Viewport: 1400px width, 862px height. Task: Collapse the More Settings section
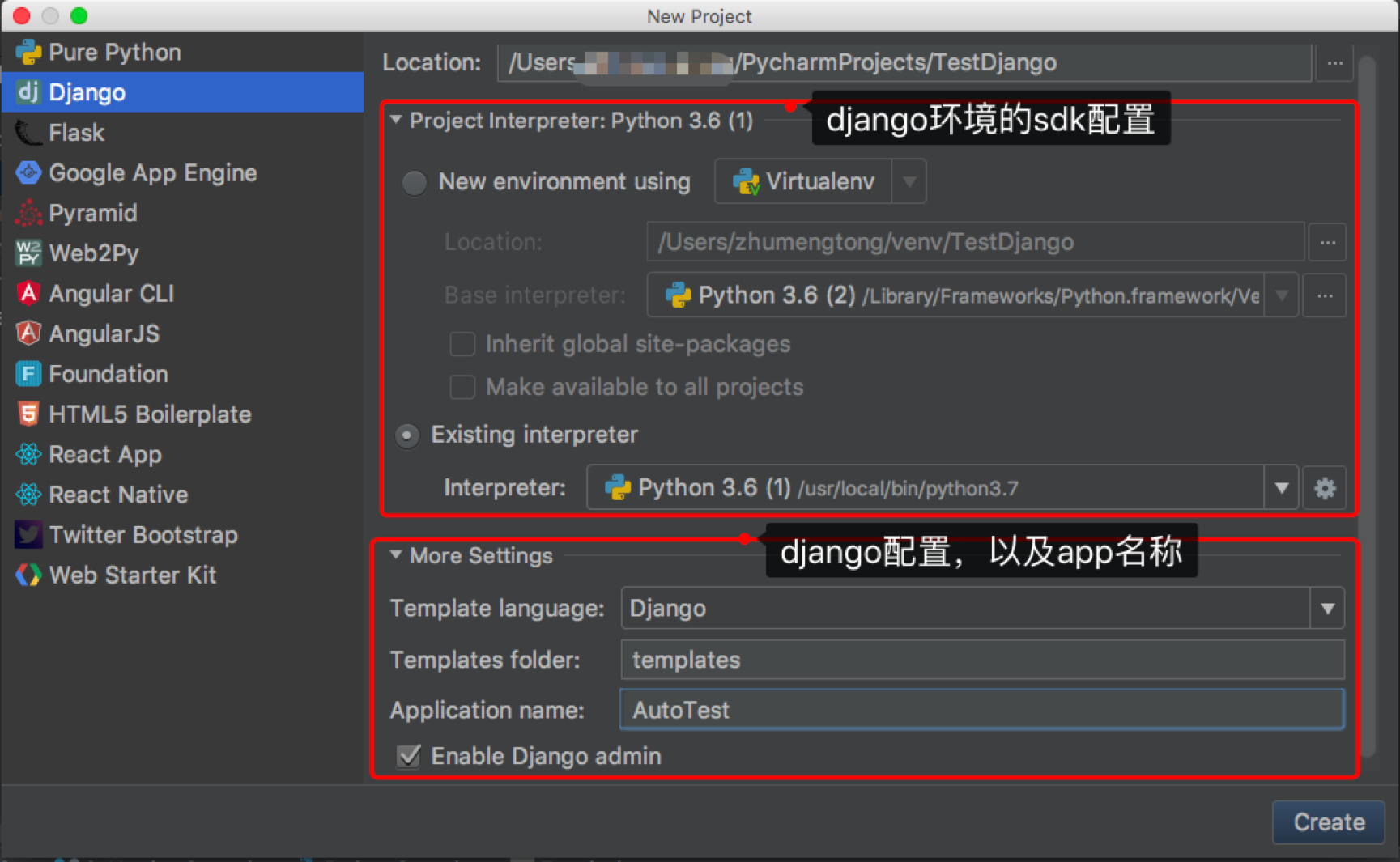point(396,555)
